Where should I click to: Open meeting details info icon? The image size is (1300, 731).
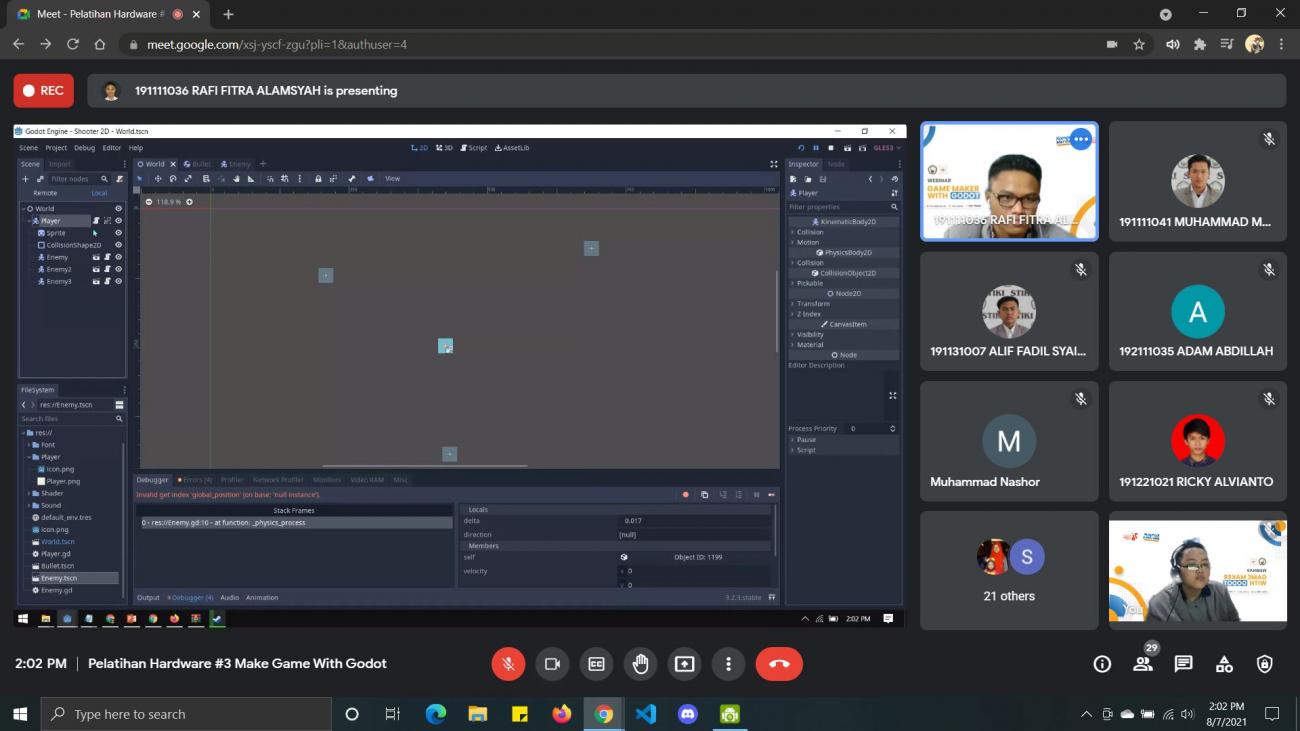pyautogui.click(x=1102, y=664)
